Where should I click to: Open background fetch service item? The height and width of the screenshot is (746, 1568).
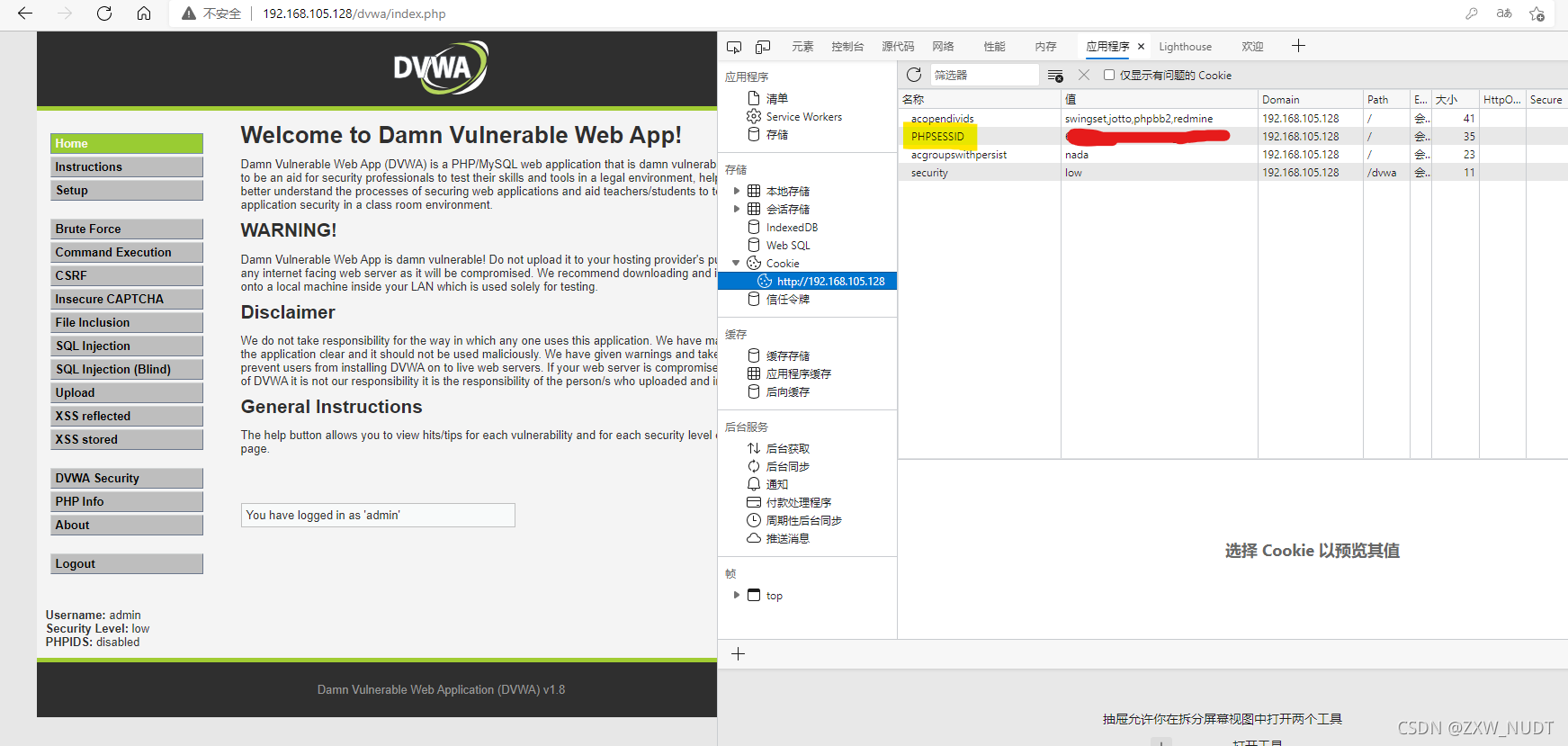pyautogui.click(x=778, y=448)
